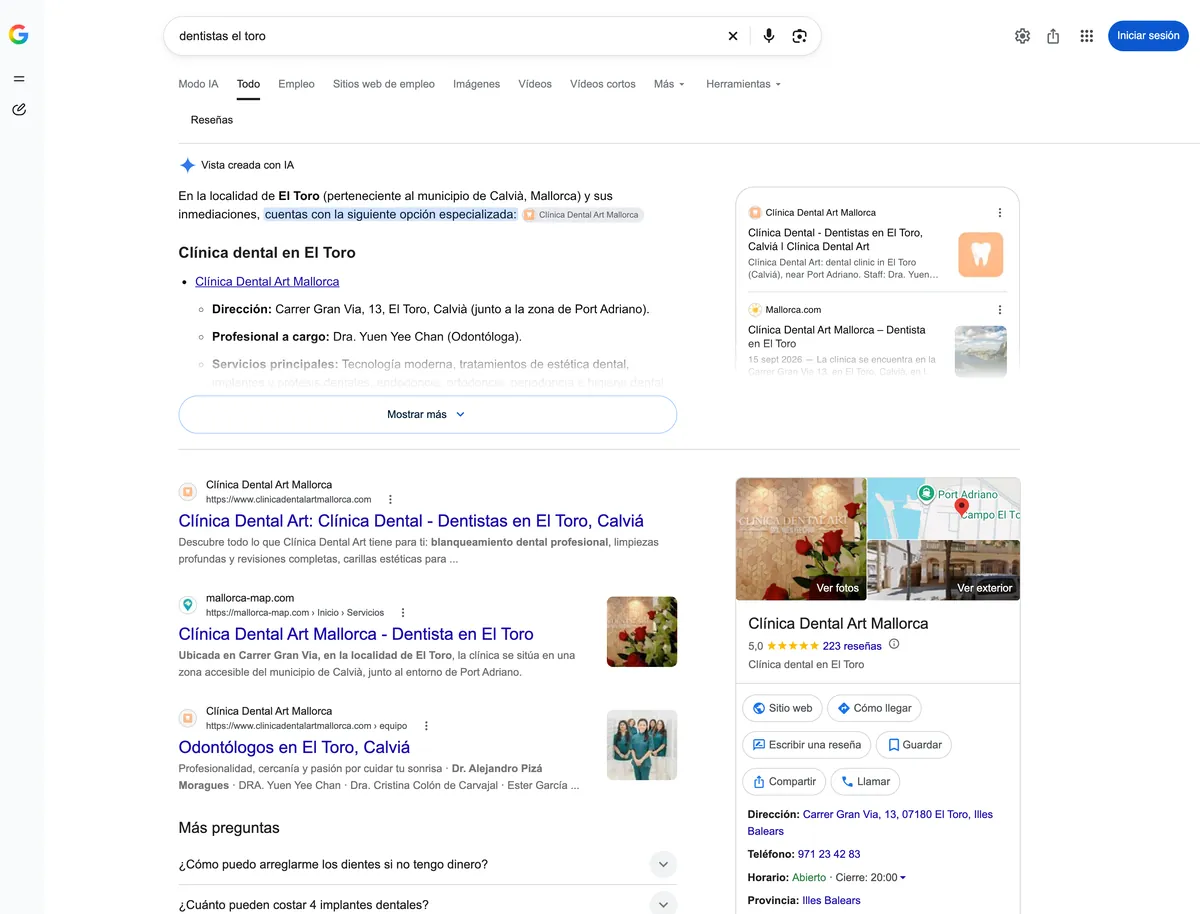Screen dimensions: 1200x914
Task: Expand the question about fixing teeth without money
Action: (663, 864)
